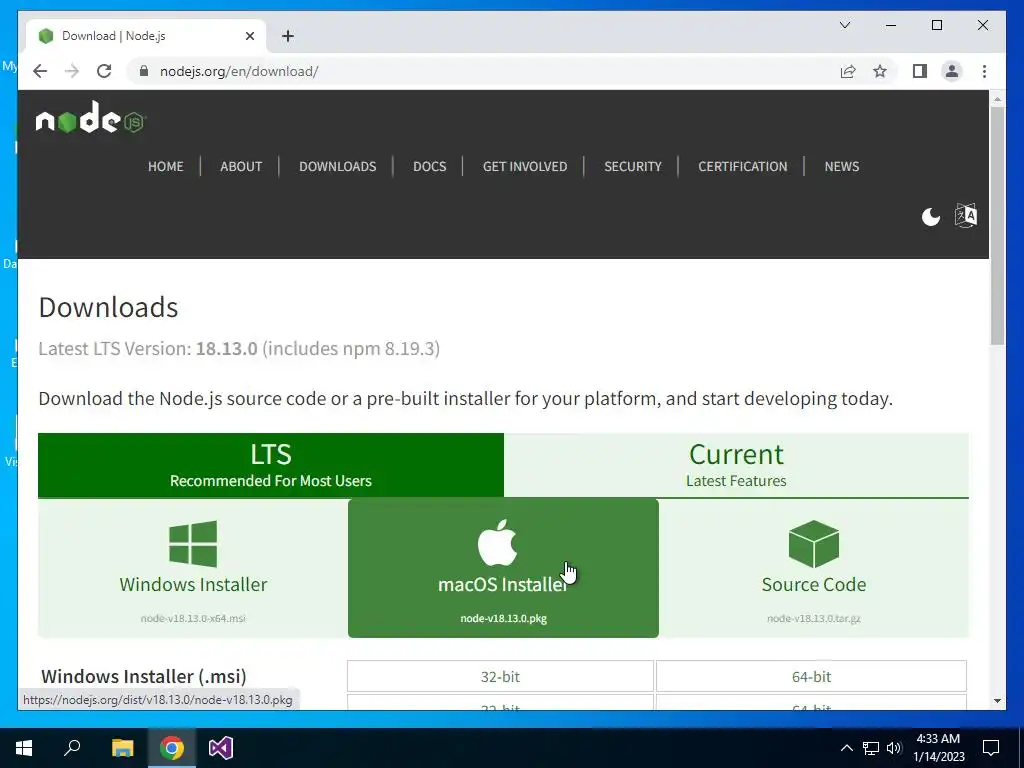Click the Node.js logo in header
The width and height of the screenshot is (1024, 768).
91,118
